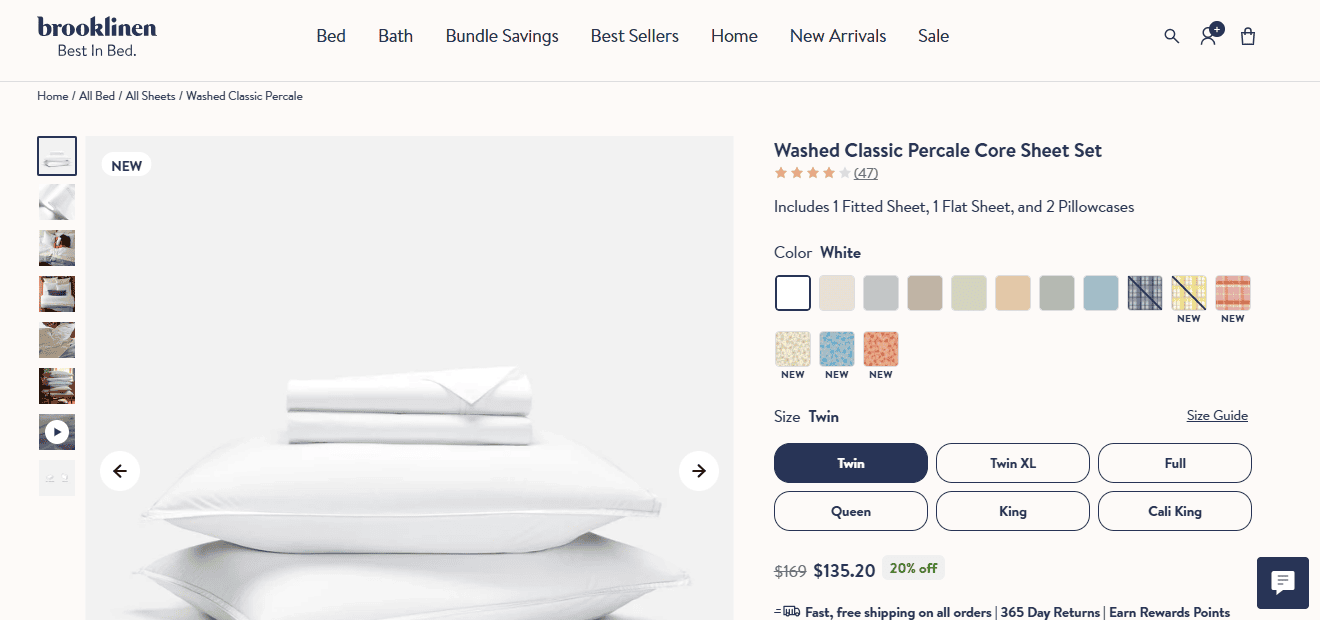Screen dimensions: 1320x620
Task: Open the Bed menu
Action: coord(331,36)
